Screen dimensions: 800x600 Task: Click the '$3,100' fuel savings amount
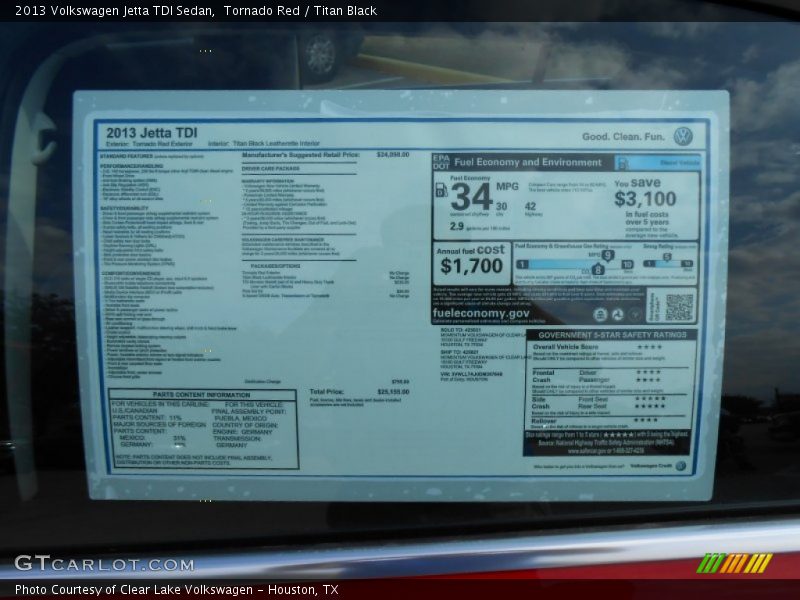point(645,199)
